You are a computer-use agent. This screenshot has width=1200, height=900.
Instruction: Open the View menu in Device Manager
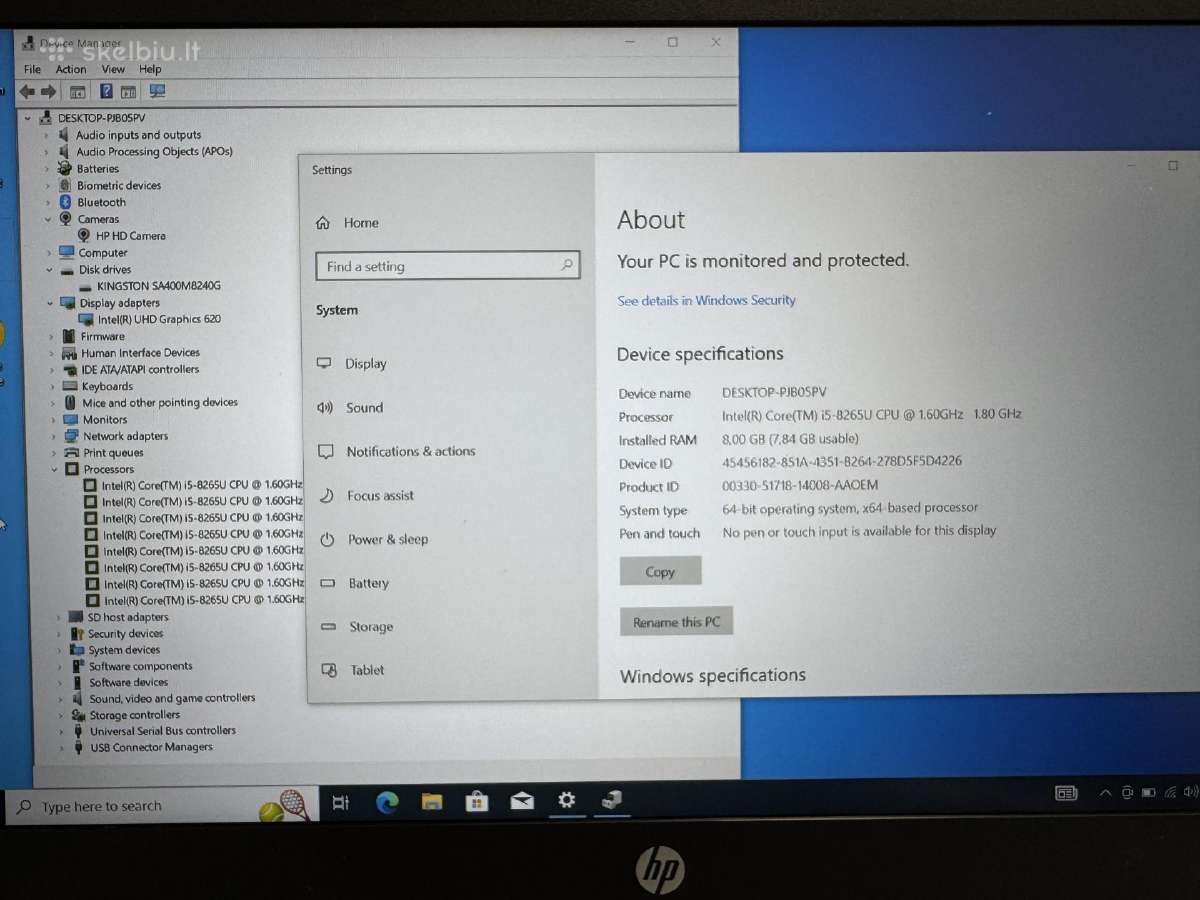pyautogui.click(x=113, y=69)
